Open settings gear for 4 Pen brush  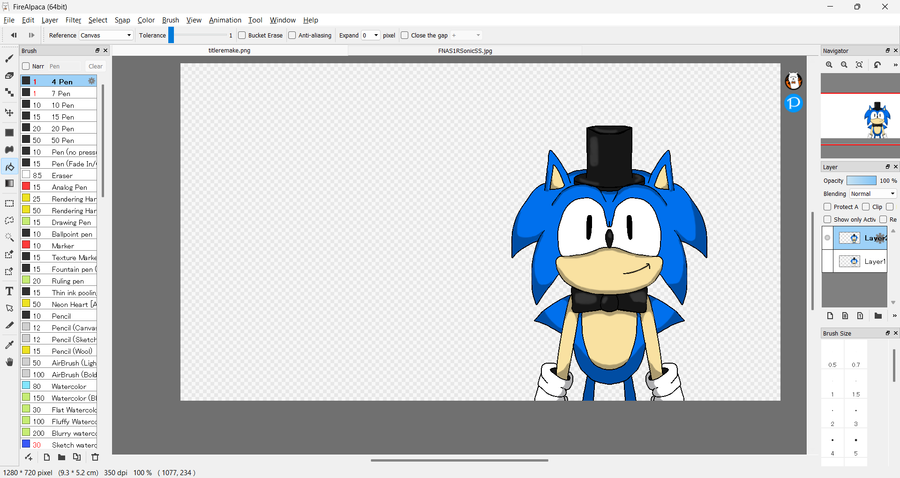(91, 81)
